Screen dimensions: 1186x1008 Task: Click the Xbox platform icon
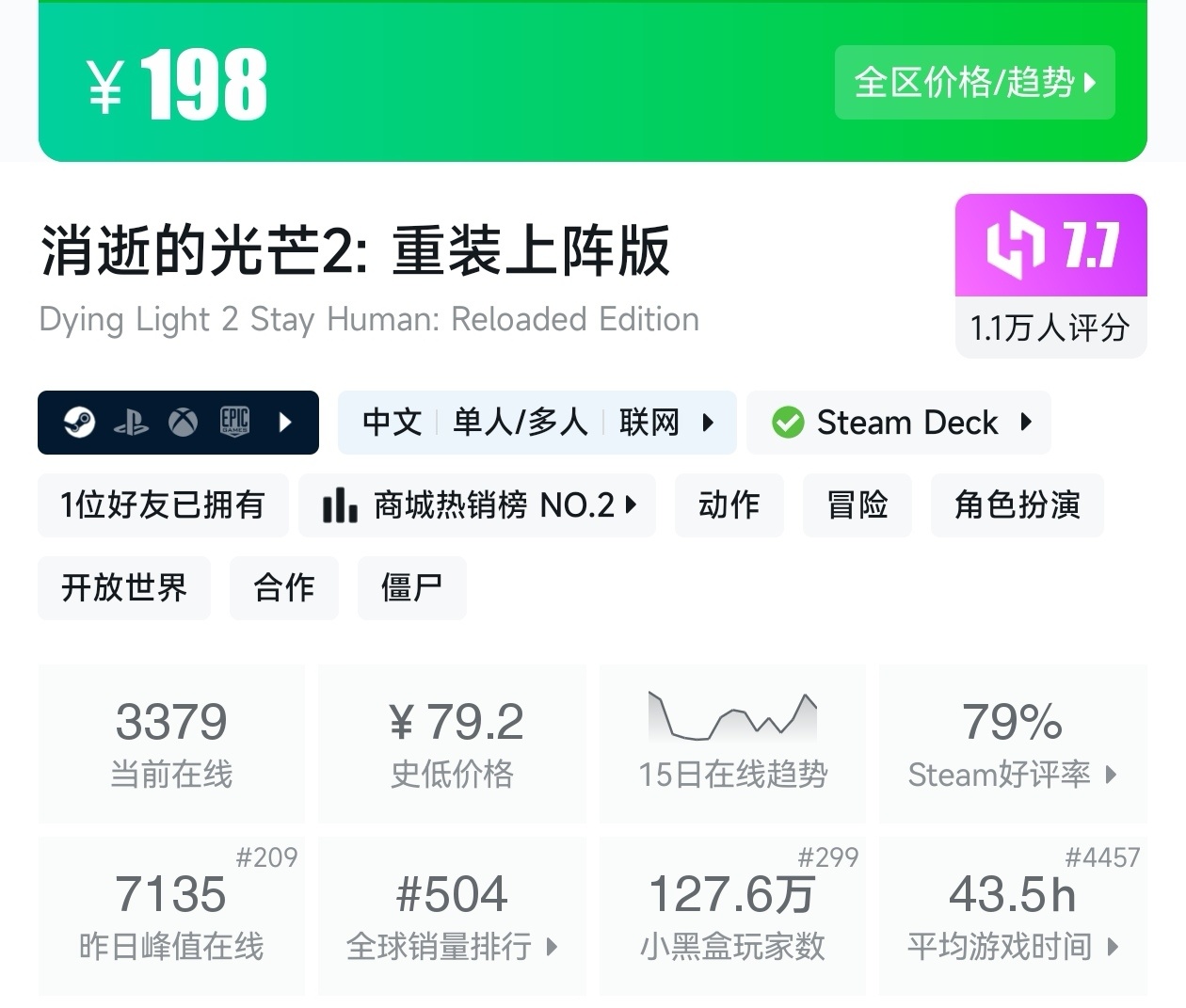[x=183, y=423]
